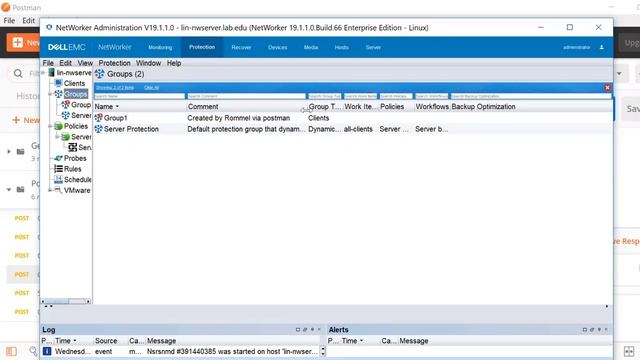This screenshot has height=360, width=640.
Task: Click the Policies node icon
Action: [x=58, y=126]
